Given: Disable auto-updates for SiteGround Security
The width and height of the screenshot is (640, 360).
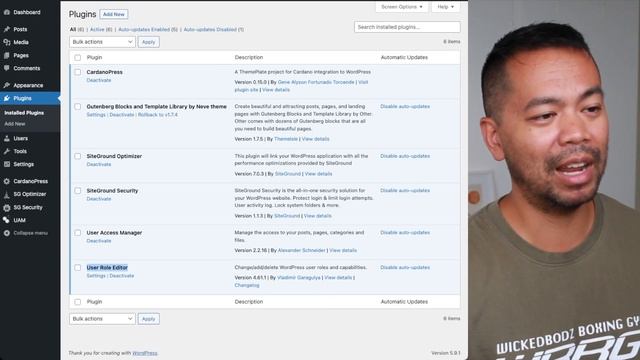Looking at the screenshot, I should tap(405, 191).
